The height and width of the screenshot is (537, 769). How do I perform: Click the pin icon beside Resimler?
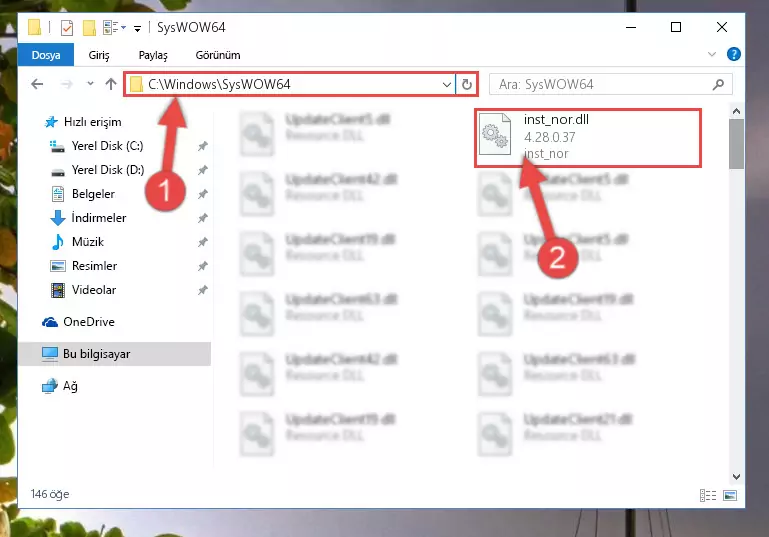[x=203, y=266]
